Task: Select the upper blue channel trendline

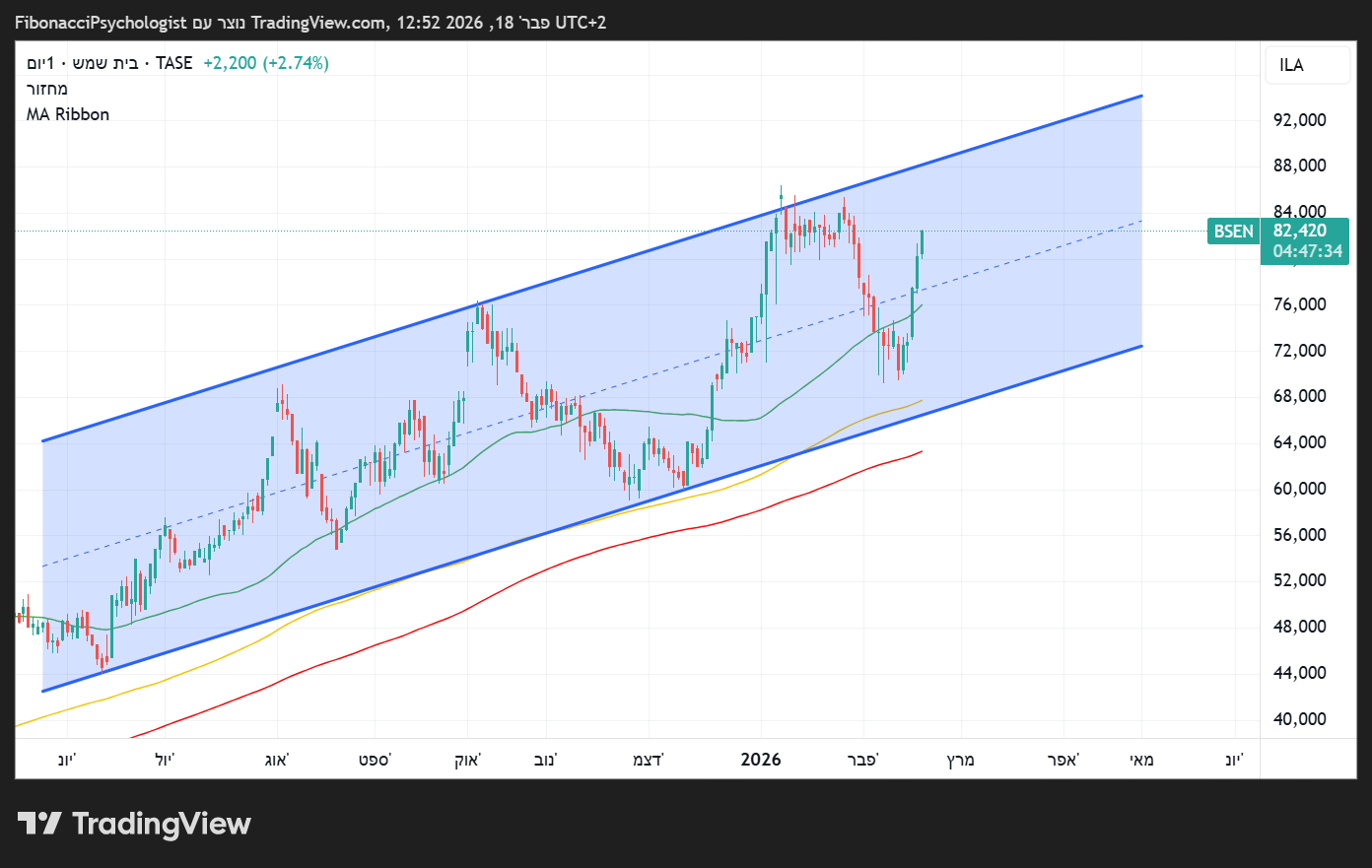Action: point(591,268)
